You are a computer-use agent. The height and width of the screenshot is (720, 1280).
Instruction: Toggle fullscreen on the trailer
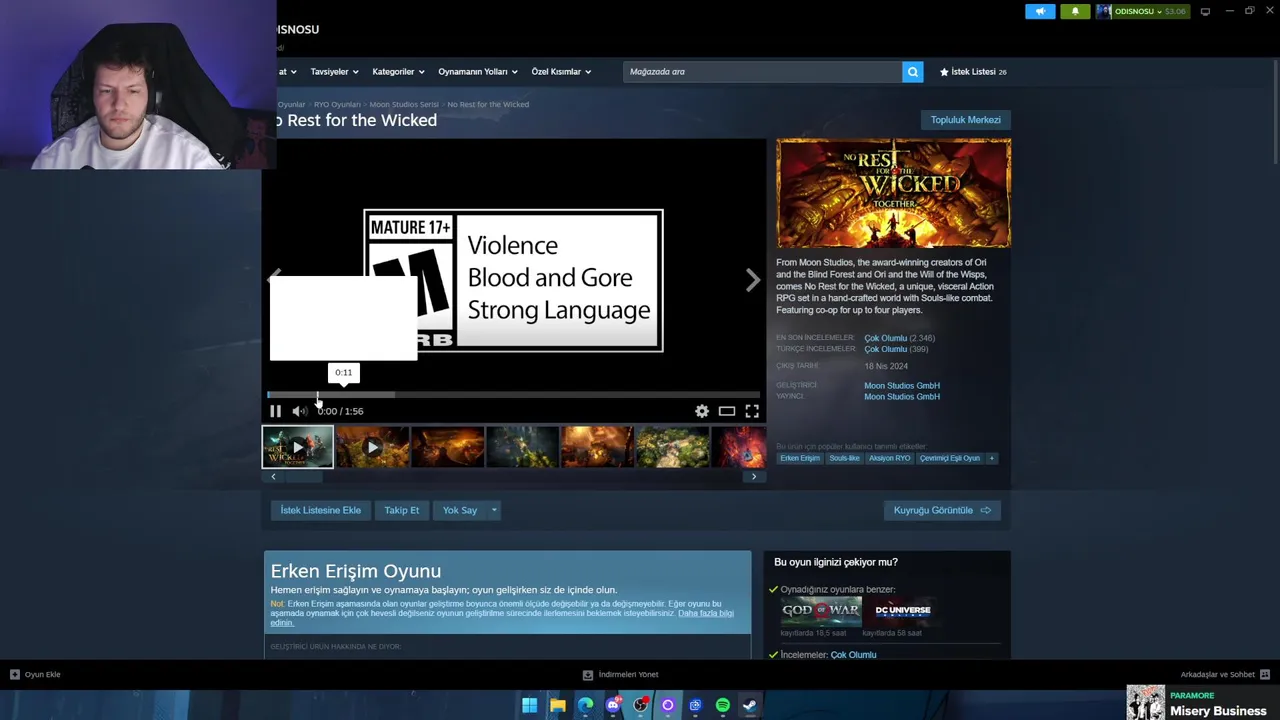click(x=752, y=411)
